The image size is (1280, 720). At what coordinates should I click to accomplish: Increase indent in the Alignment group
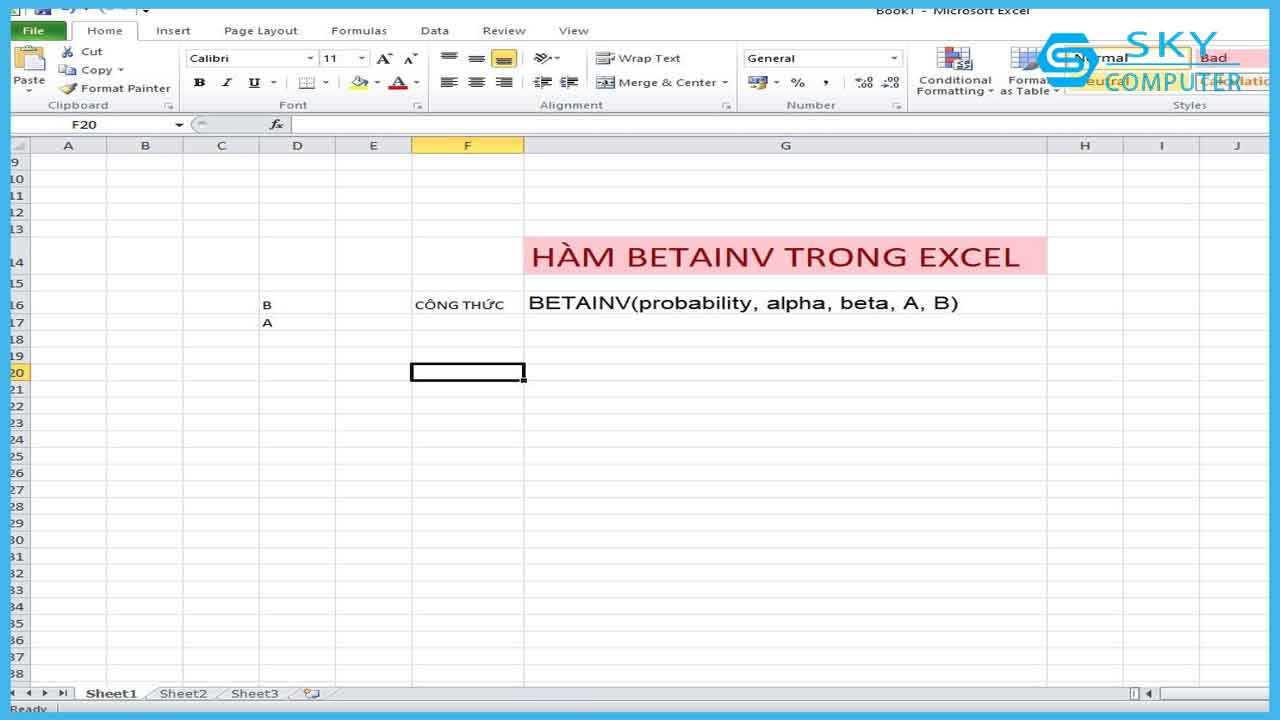[571, 83]
